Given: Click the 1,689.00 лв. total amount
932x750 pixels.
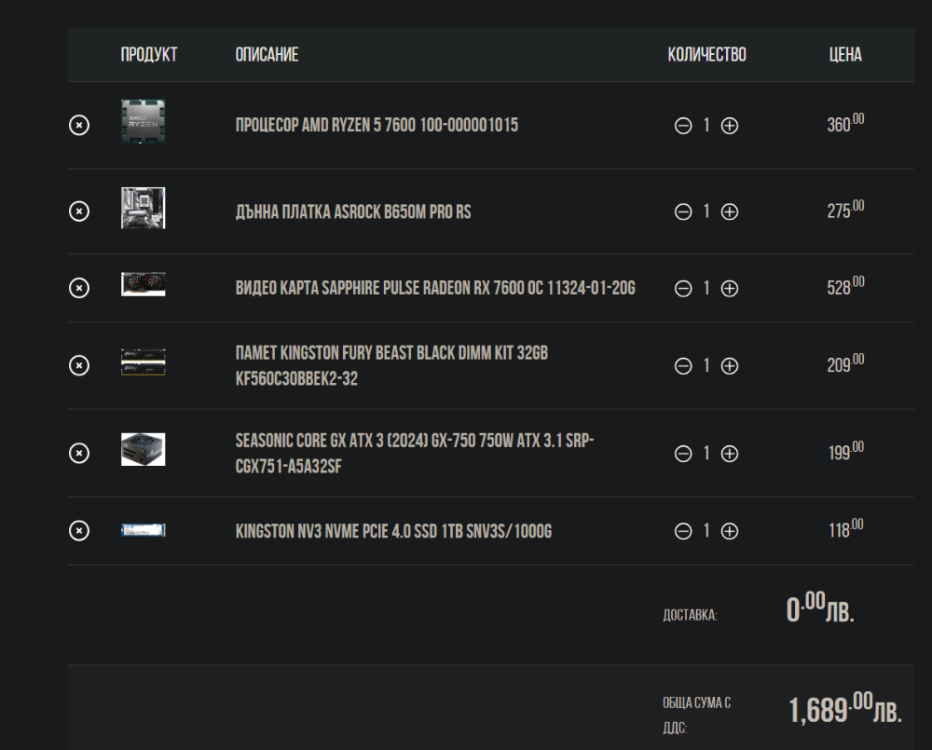Looking at the screenshot, I should pyautogui.click(x=845, y=708).
